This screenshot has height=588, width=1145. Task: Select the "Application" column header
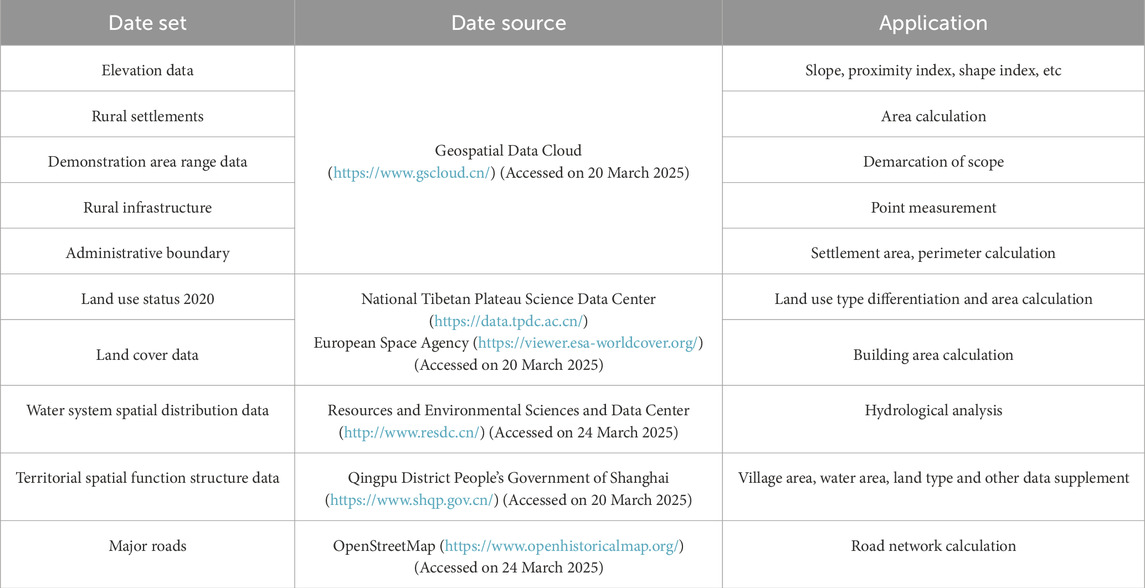(x=933, y=23)
